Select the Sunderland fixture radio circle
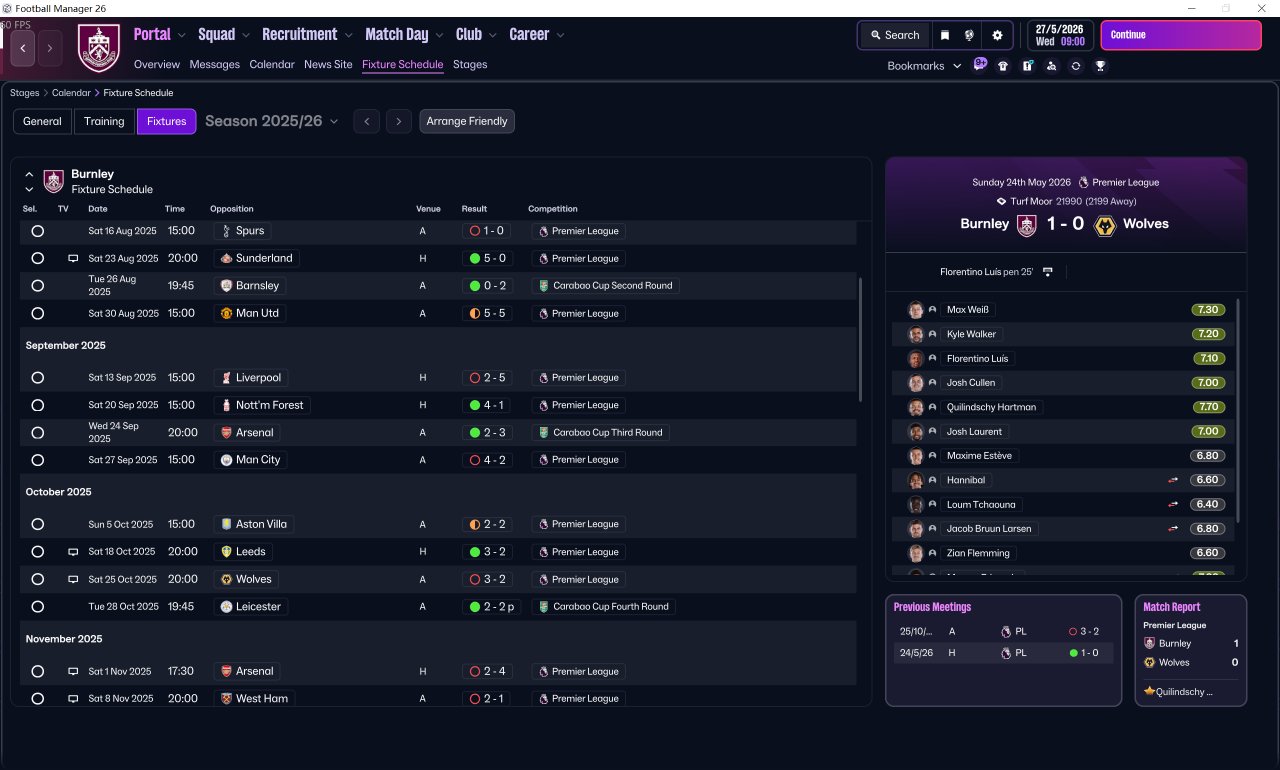This screenshot has width=1280, height=770. [37, 258]
